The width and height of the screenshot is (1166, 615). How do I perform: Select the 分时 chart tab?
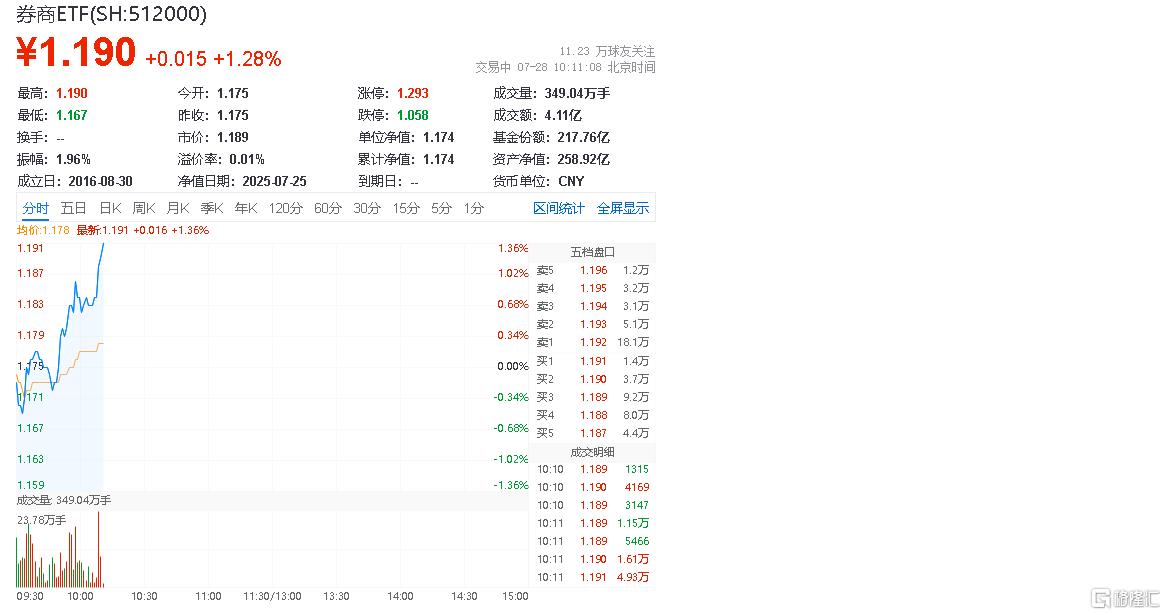[35, 208]
